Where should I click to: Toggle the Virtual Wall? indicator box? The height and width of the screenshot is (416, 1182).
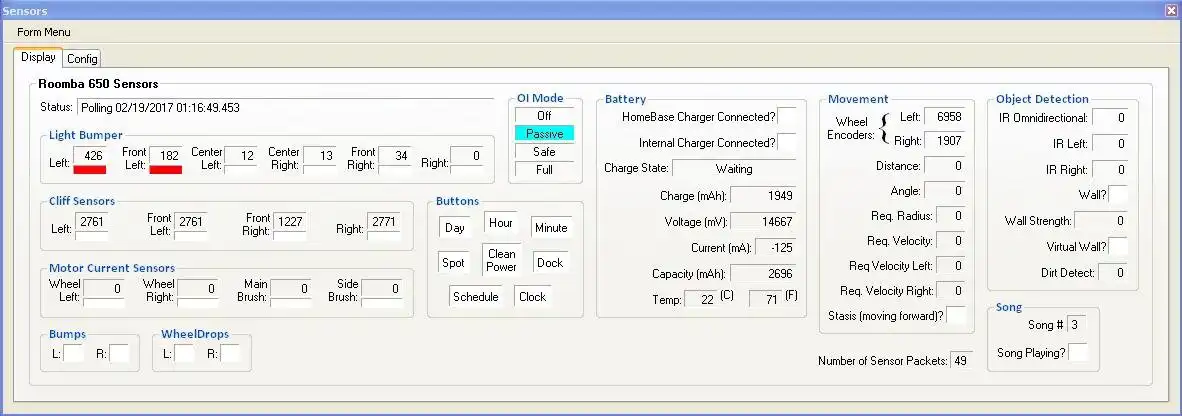(1118, 246)
